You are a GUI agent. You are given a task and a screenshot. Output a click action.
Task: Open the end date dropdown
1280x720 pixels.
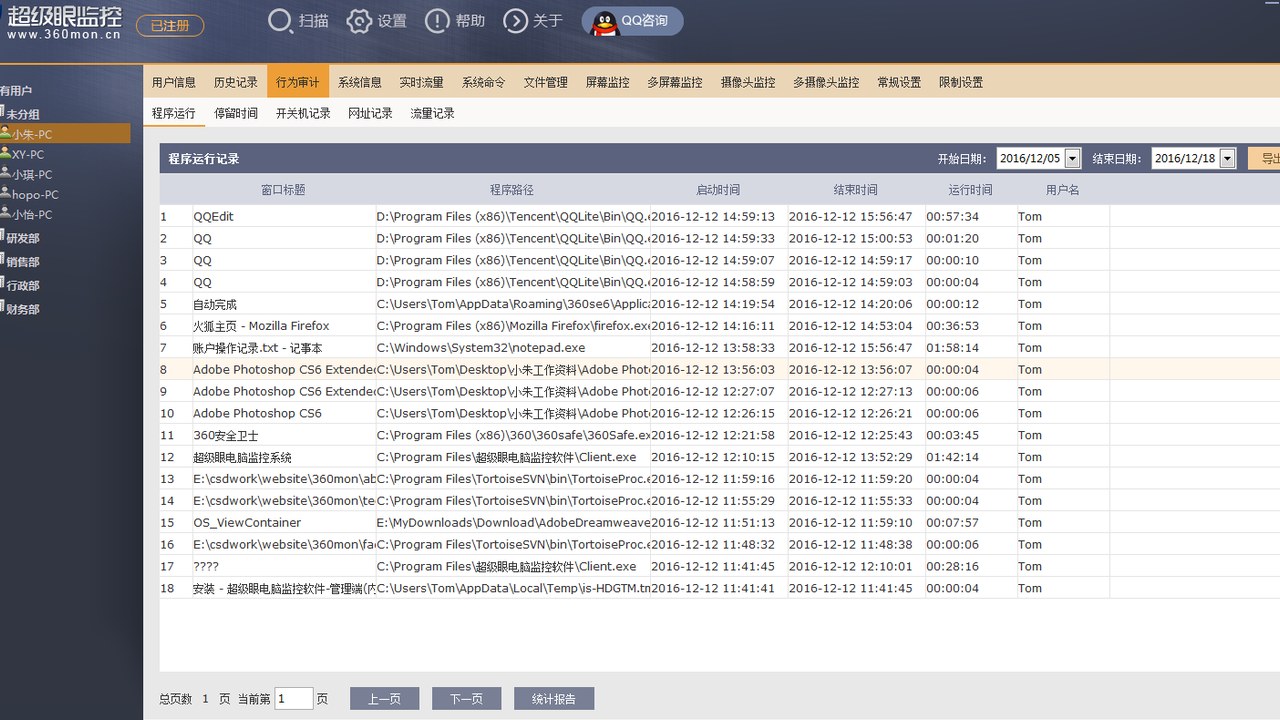click(x=1227, y=158)
